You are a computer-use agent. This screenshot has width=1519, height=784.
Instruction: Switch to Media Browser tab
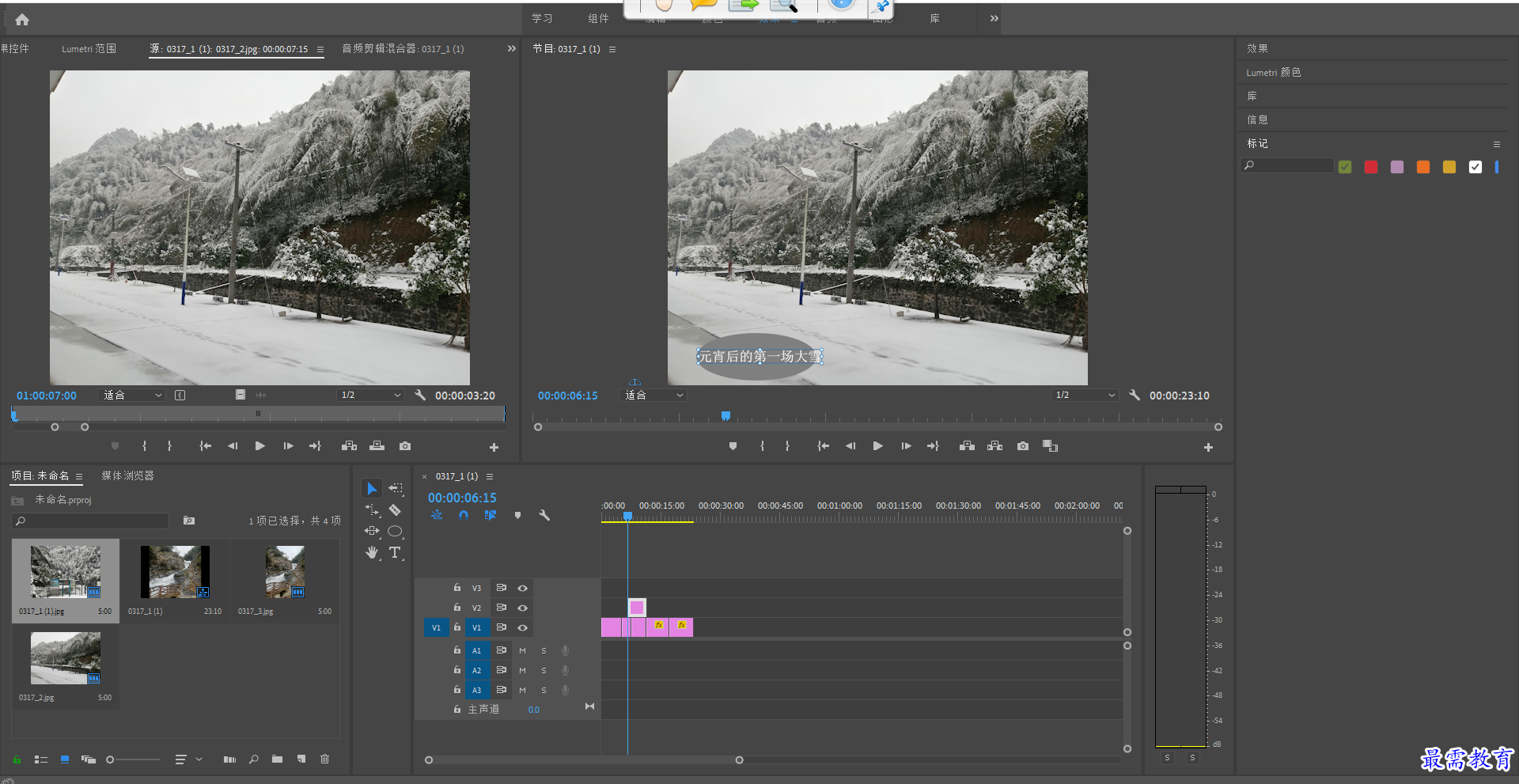click(127, 475)
